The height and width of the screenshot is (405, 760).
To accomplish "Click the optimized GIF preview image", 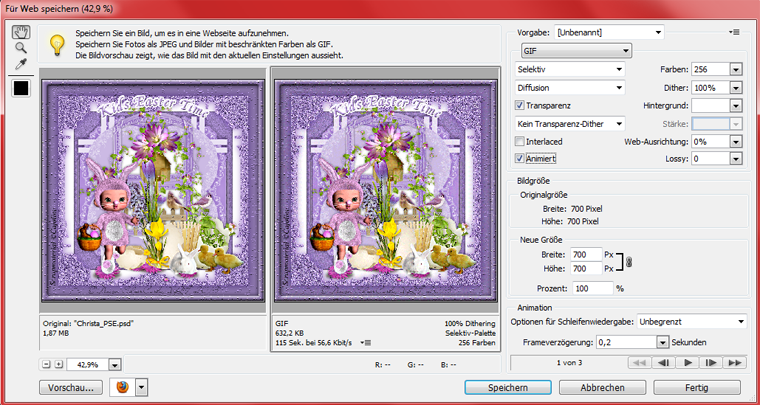I will coord(385,191).
